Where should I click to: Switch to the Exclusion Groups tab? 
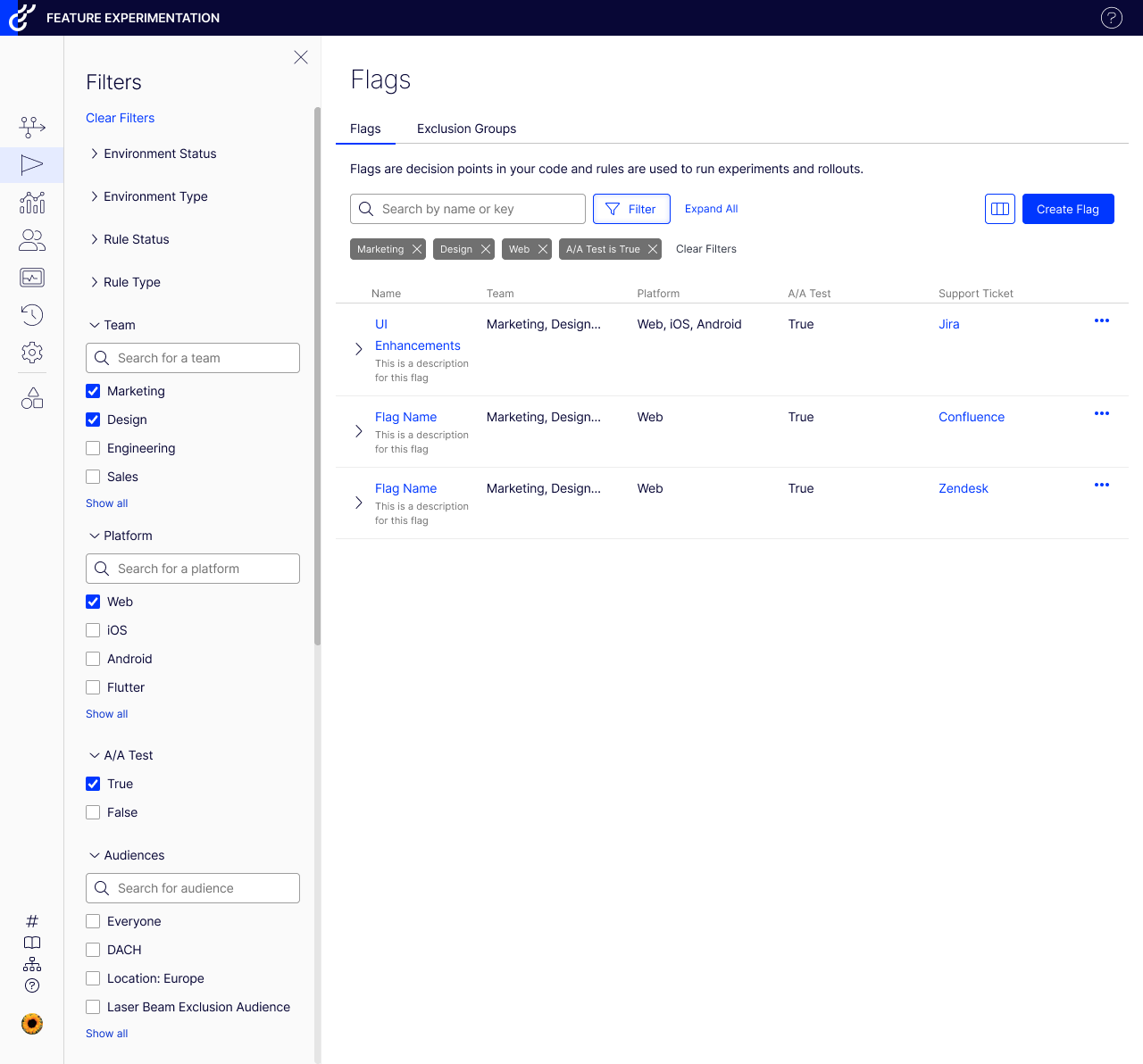point(466,129)
